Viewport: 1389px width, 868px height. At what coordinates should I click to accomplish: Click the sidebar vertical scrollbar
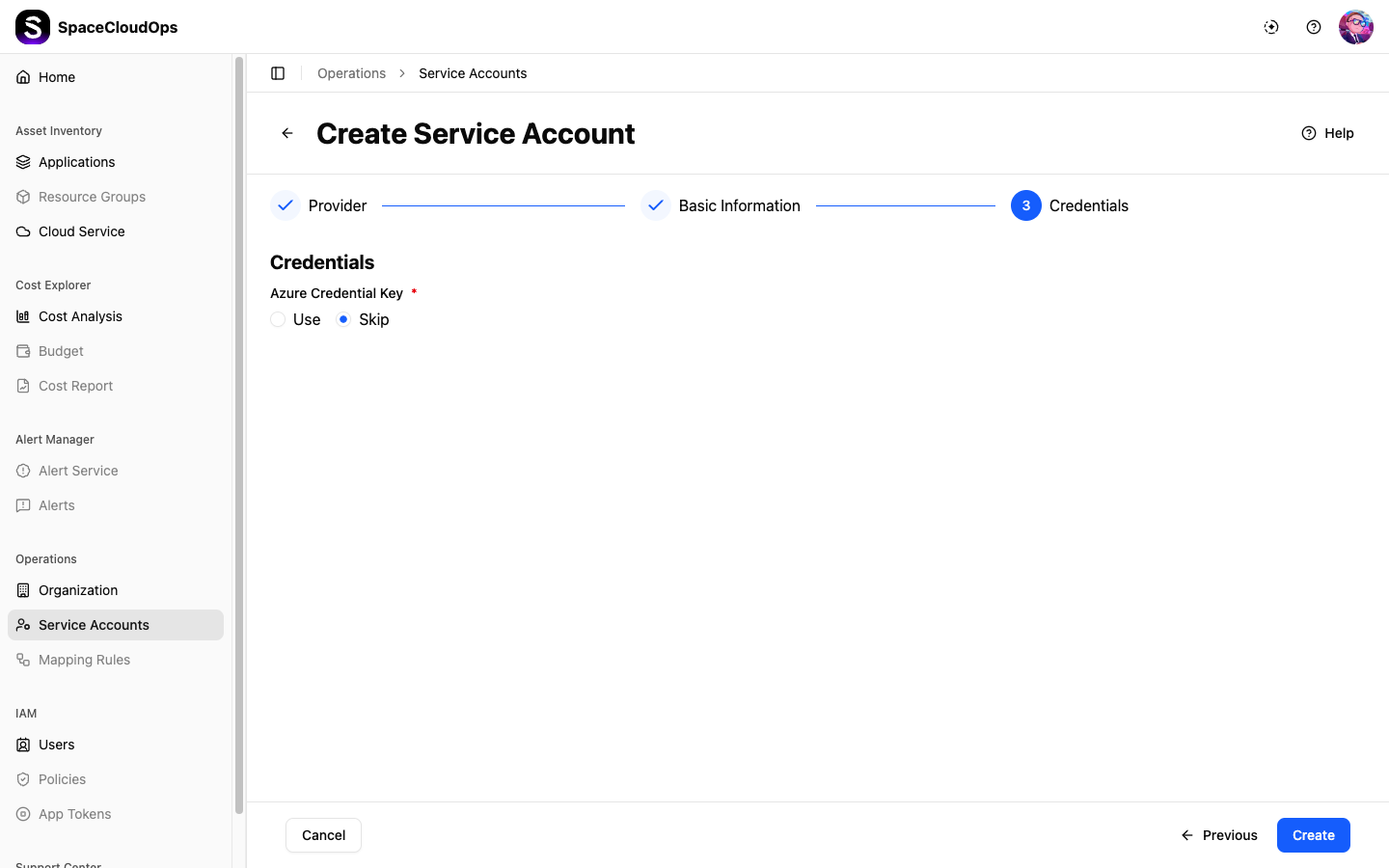click(x=239, y=434)
